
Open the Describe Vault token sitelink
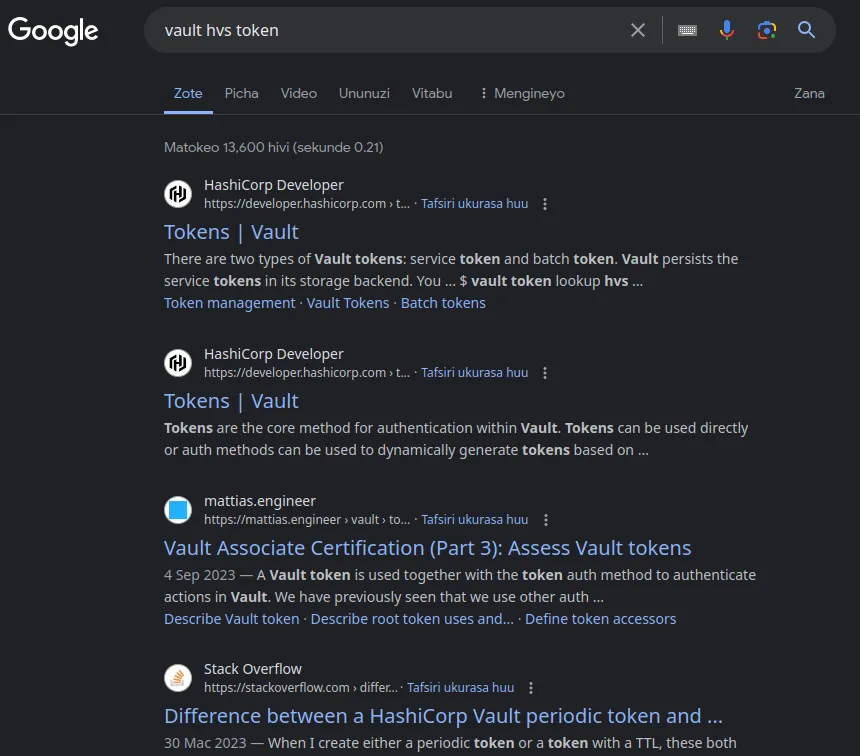(231, 619)
